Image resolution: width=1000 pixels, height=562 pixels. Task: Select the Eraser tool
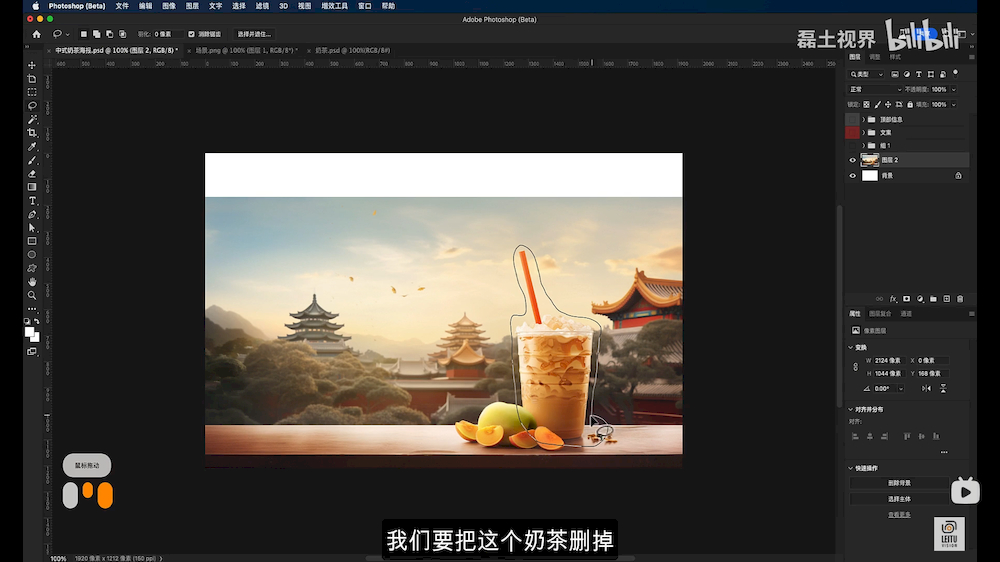[x=32, y=174]
